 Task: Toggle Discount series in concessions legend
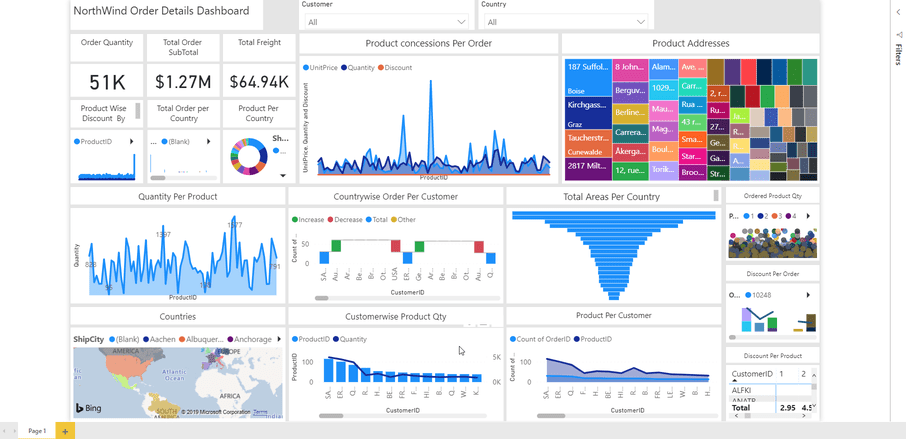396,68
